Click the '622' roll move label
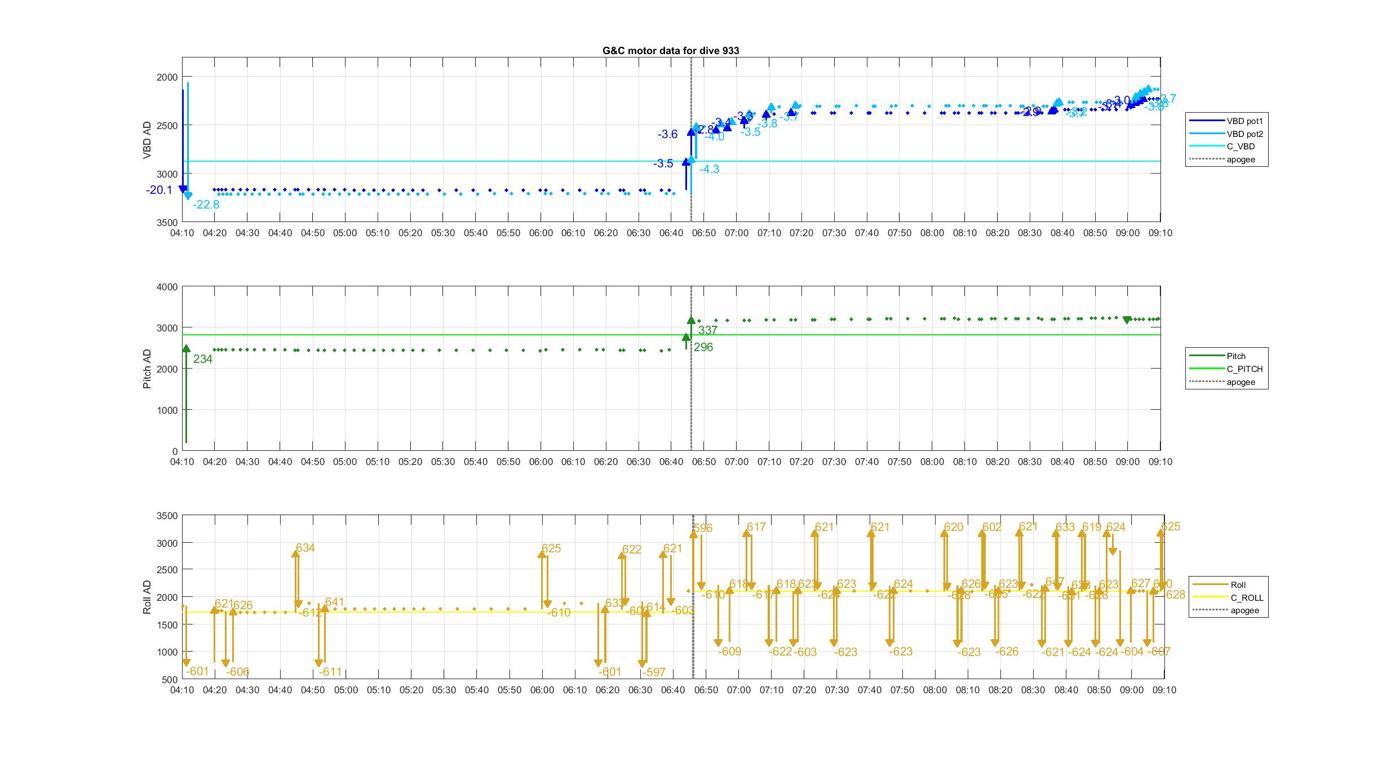 (632, 549)
